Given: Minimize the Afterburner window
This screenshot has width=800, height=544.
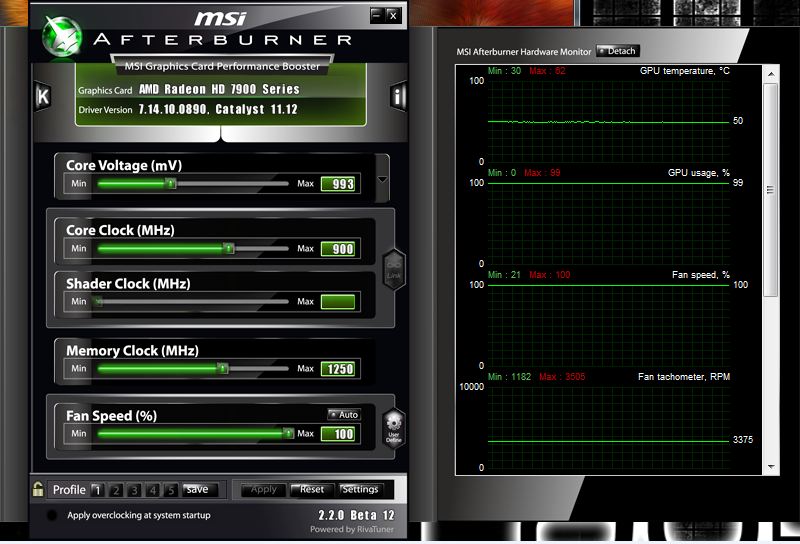Looking at the screenshot, I should (377, 15).
